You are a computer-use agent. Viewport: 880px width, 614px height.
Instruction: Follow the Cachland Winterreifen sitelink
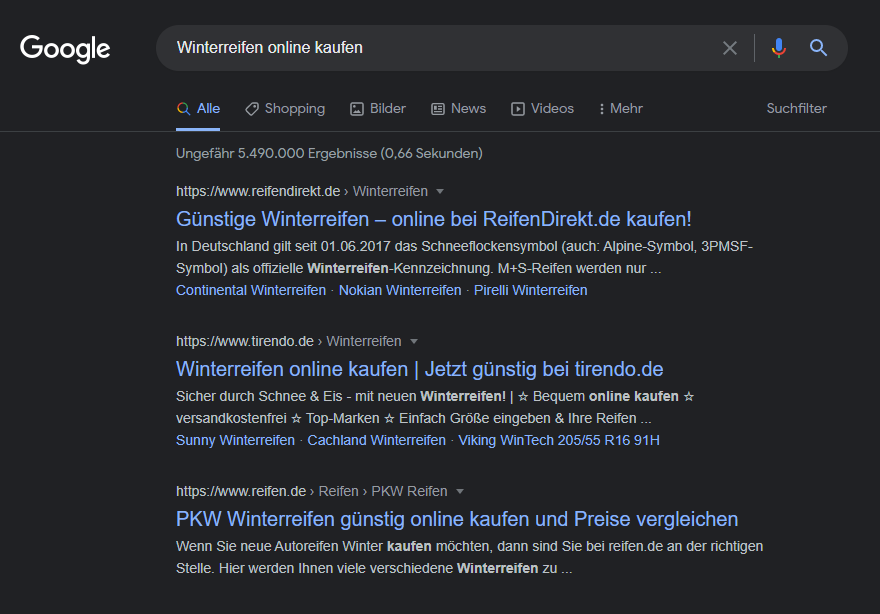[x=377, y=441]
